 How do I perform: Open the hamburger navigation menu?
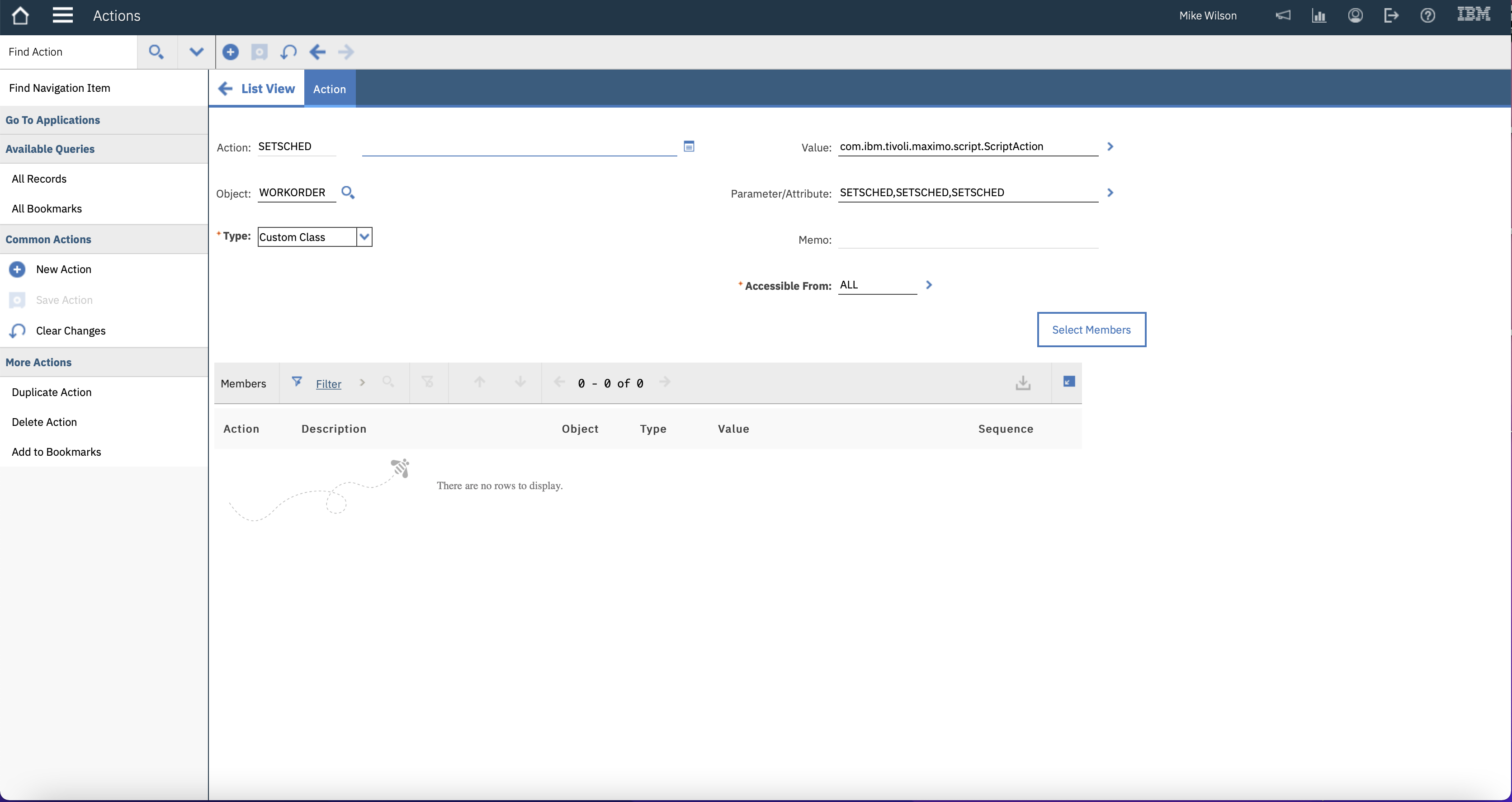coord(62,16)
